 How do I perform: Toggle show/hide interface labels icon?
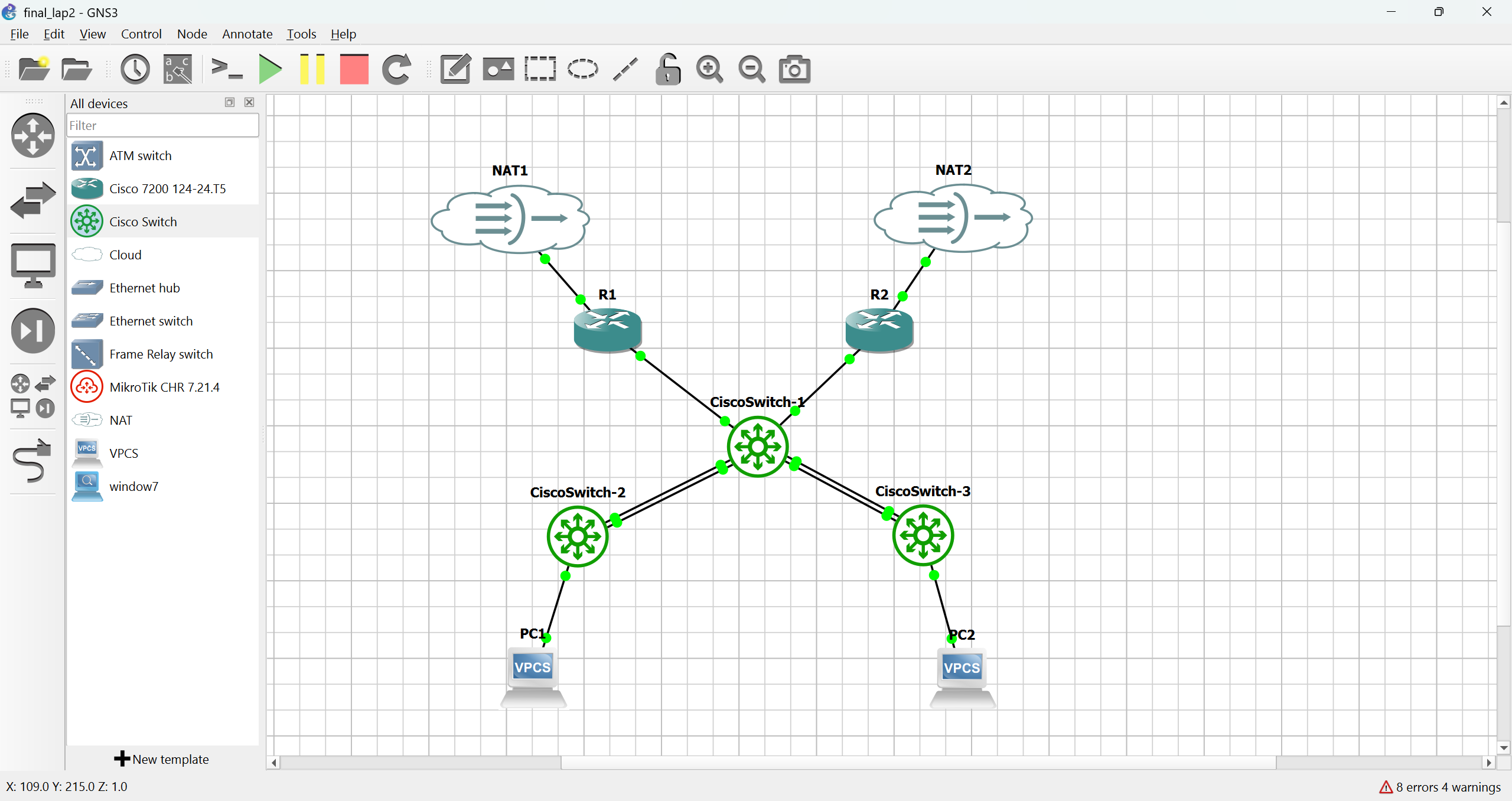[x=178, y=69]
